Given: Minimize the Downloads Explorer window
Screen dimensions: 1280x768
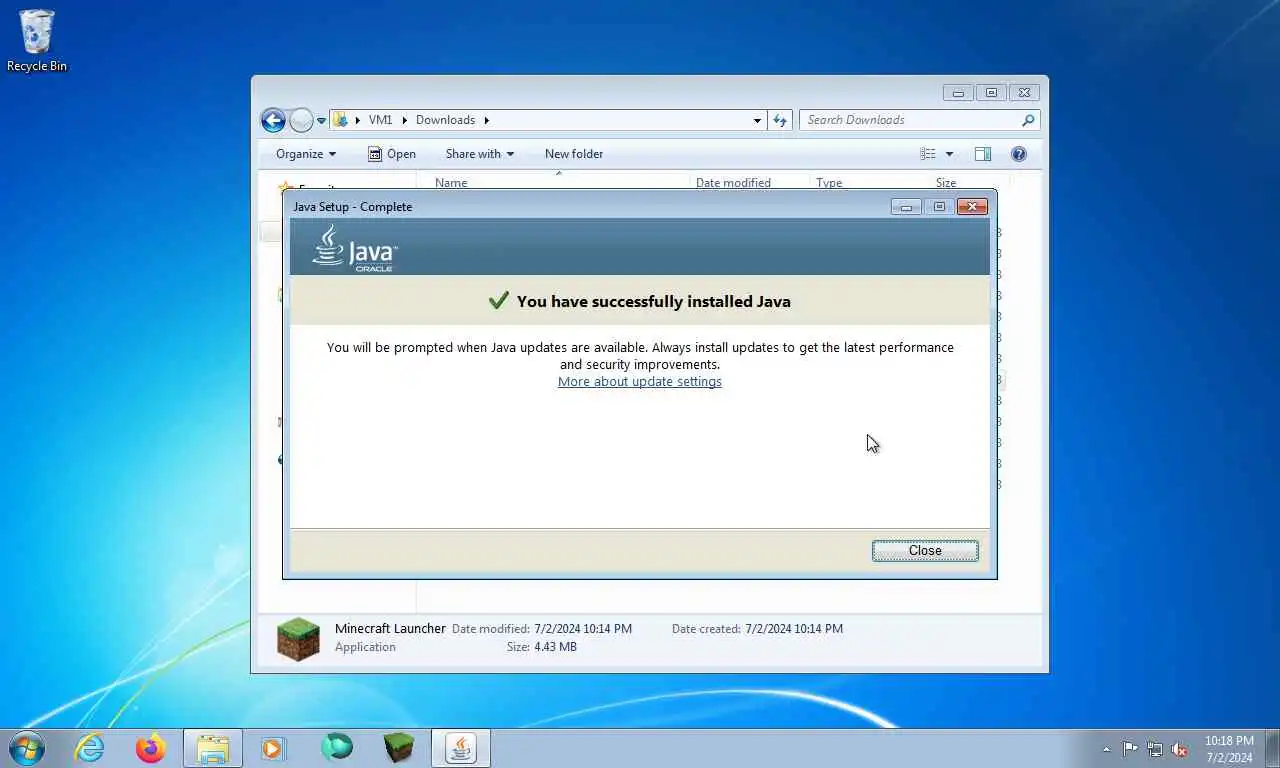Looking at the screenshot, I should pyautogui.click(x=958, y=93).
